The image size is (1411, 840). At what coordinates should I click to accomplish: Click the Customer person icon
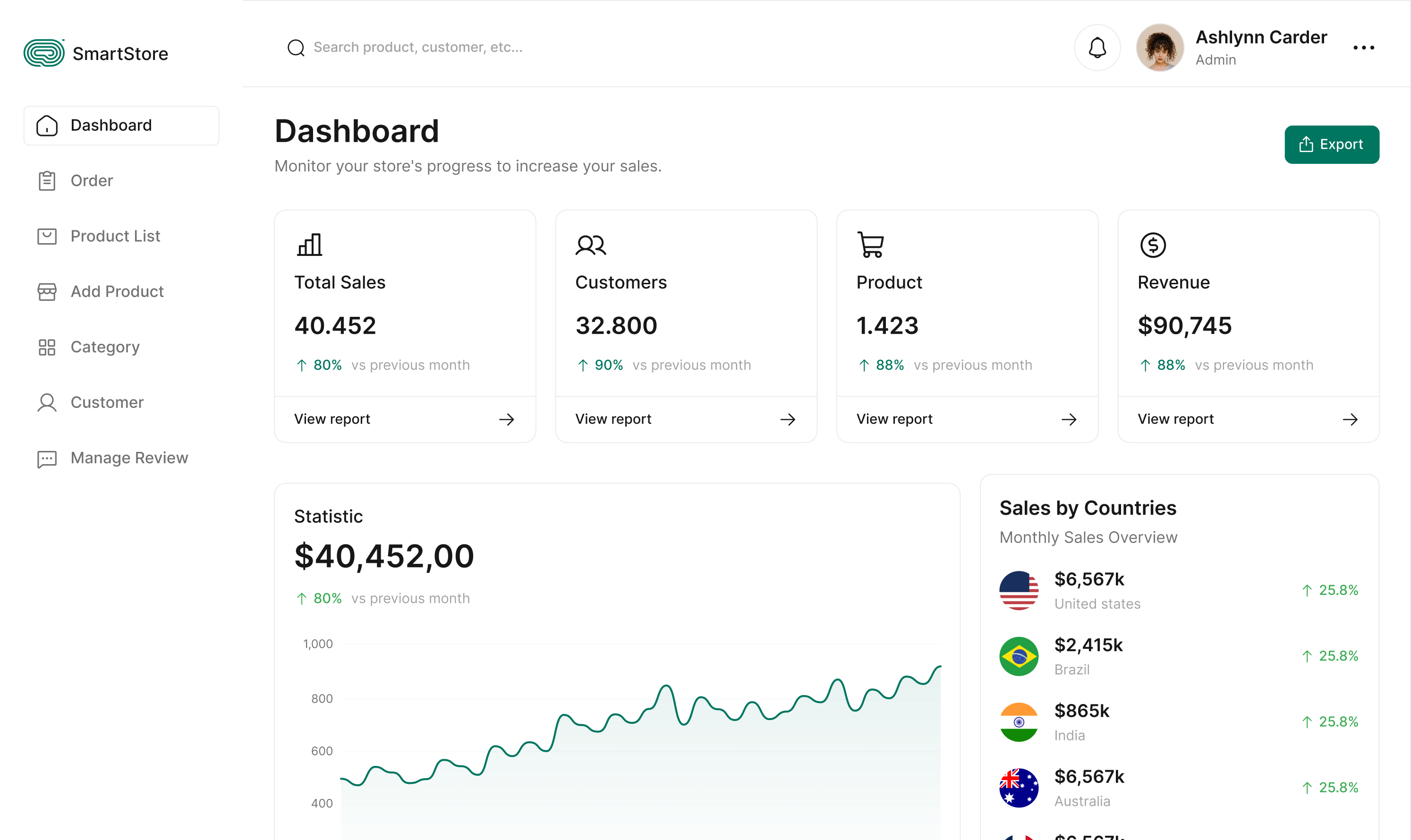tap(47, 403)
